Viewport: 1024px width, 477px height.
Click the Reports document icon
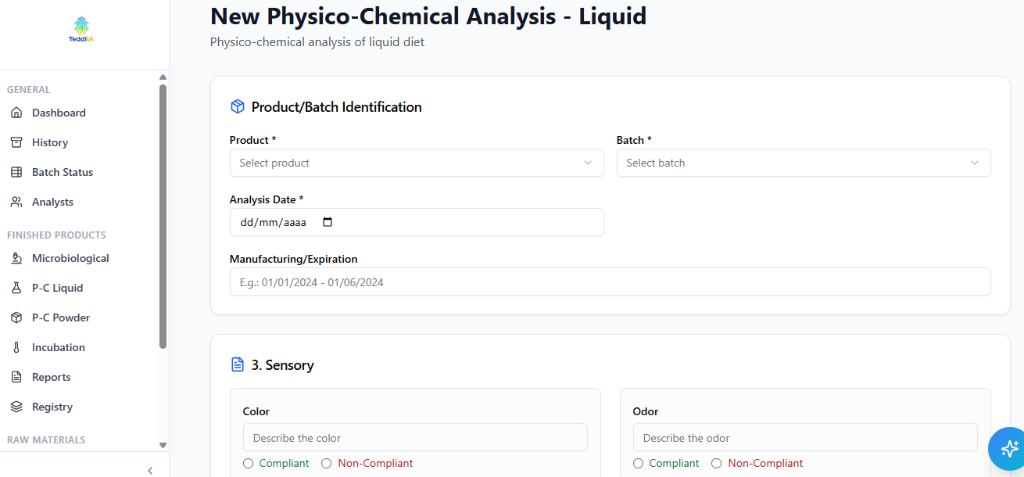pos(17,377)
